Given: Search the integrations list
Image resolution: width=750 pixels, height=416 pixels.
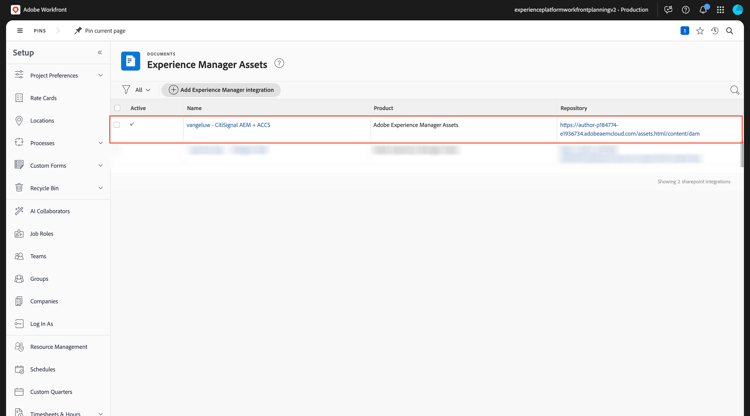Looking at the screenshot, I should pos(734,90).
